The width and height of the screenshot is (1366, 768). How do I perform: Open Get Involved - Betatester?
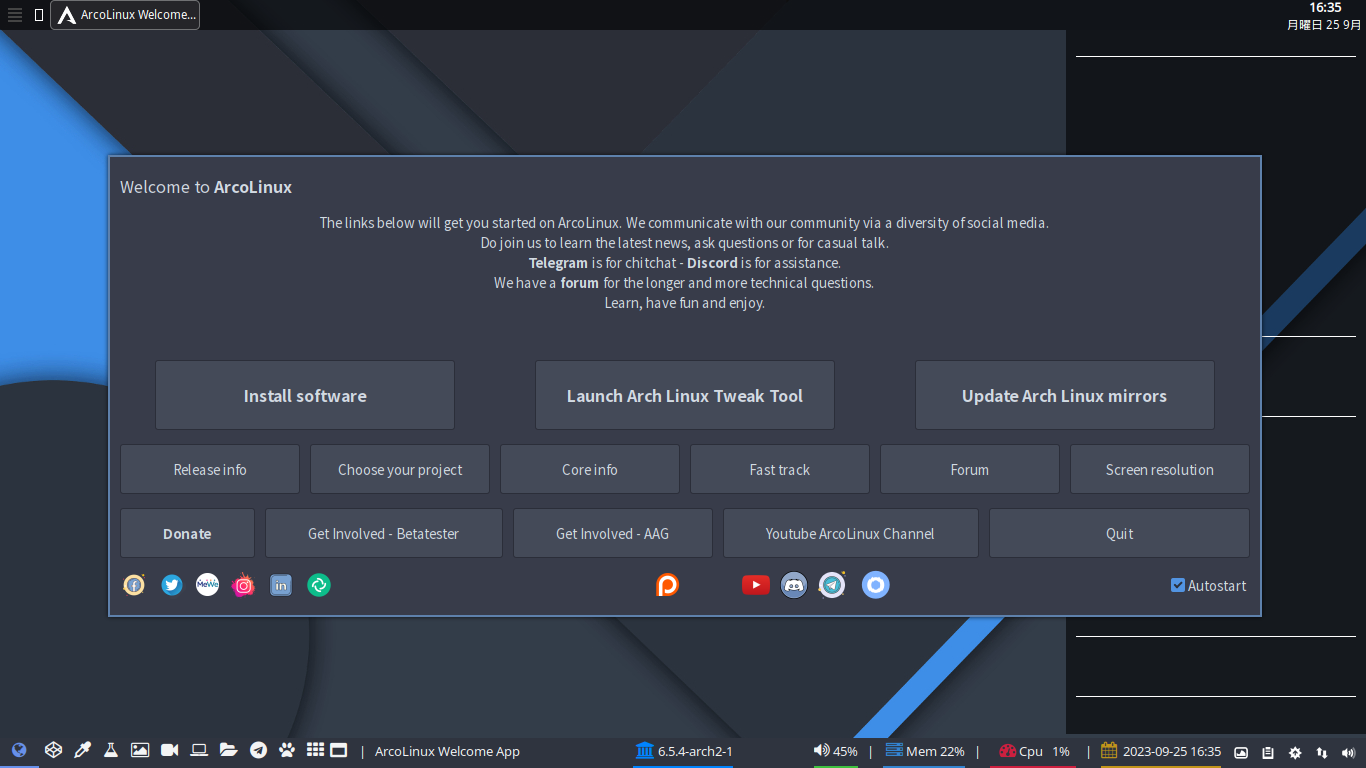click(x=384, y=533)
